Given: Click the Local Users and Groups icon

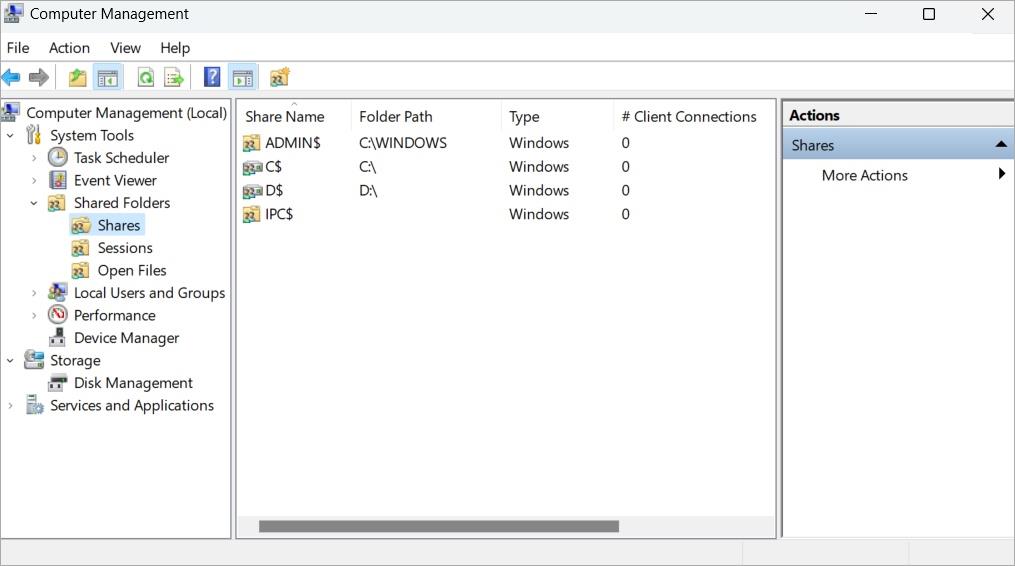Looking at the screenshot, I should click(x=58, y=293).
